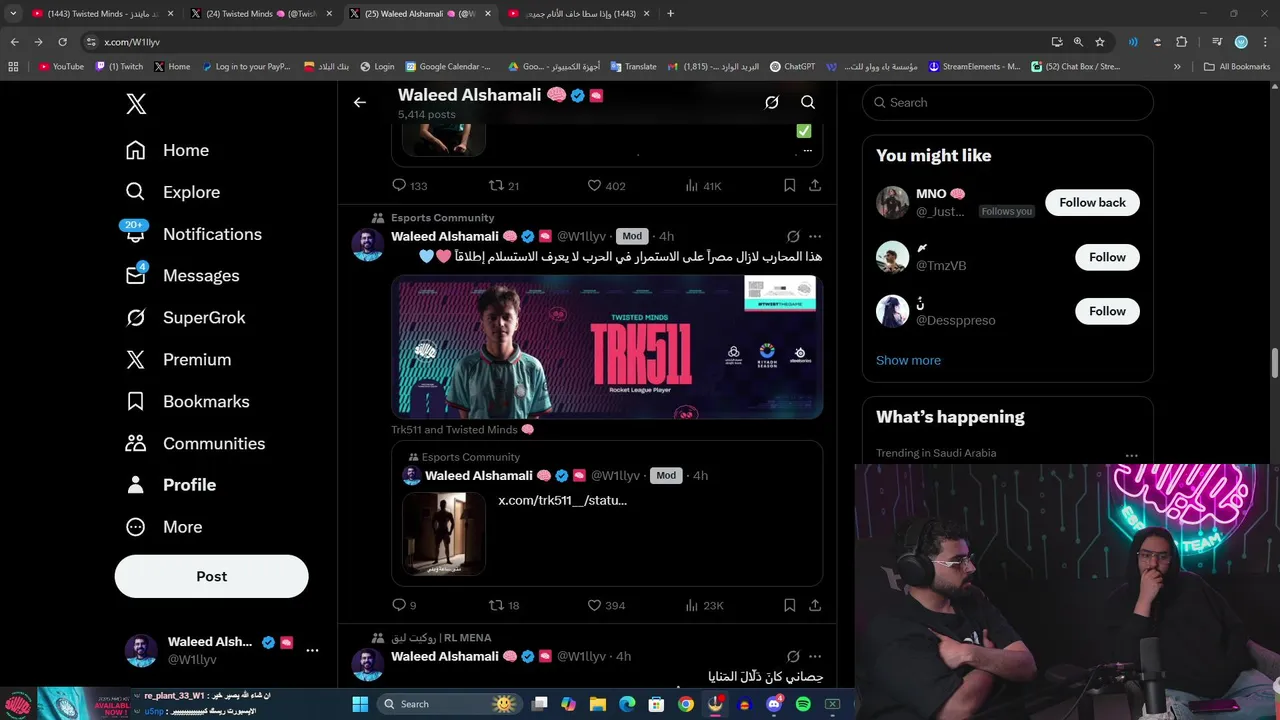Open Notifications with 20+ badge
This screenshot has width=1280, height=720.
pyautogui.click(x=193, y=234)
